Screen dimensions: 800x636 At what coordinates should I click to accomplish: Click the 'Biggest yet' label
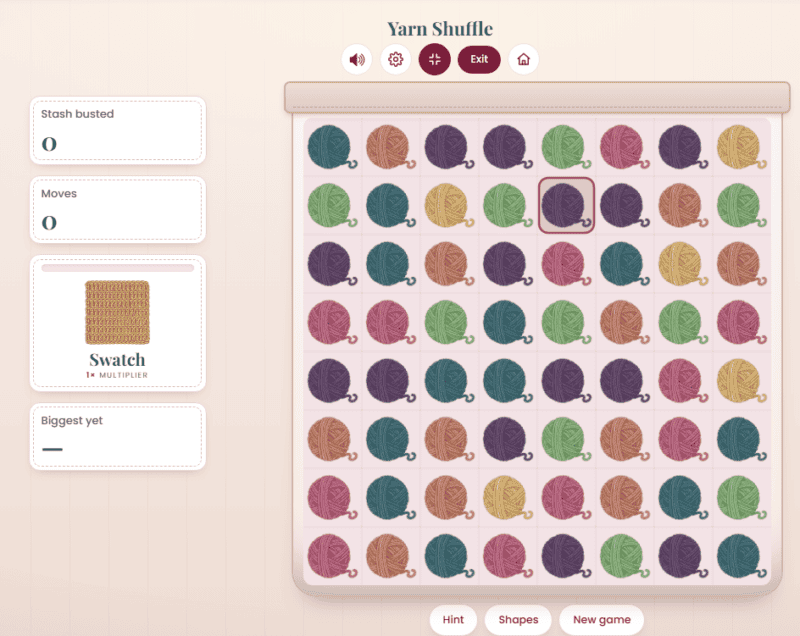72,421
